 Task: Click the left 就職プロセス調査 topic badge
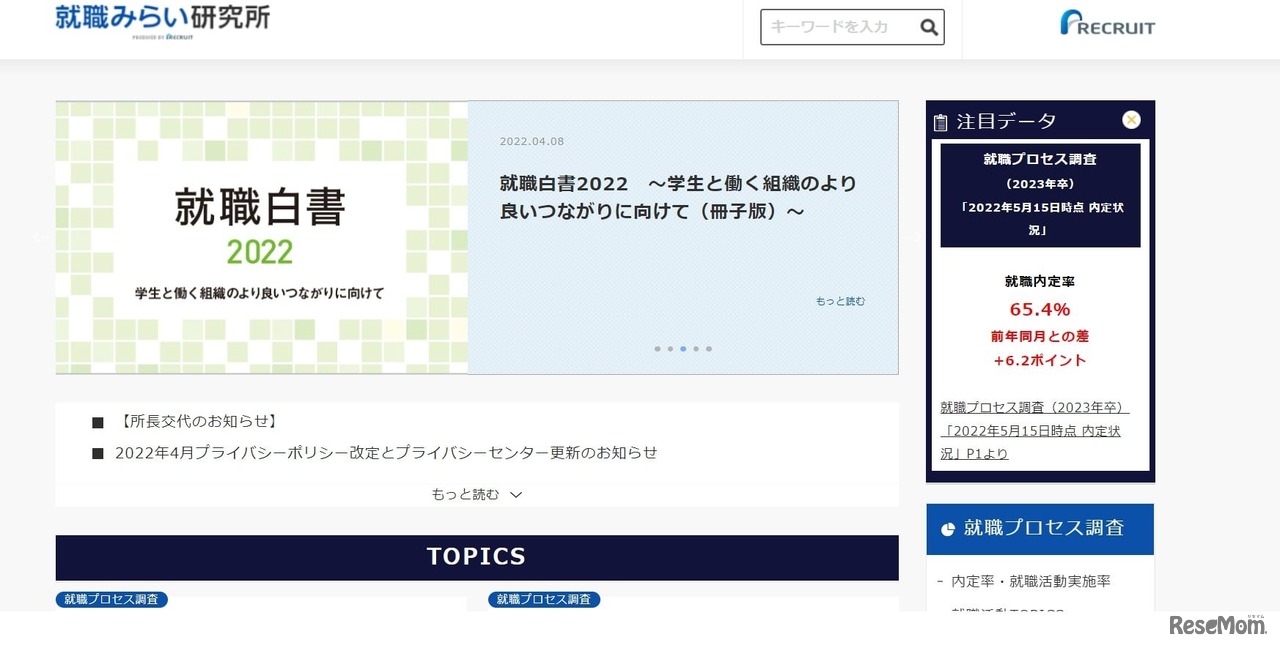pos(111,600)
